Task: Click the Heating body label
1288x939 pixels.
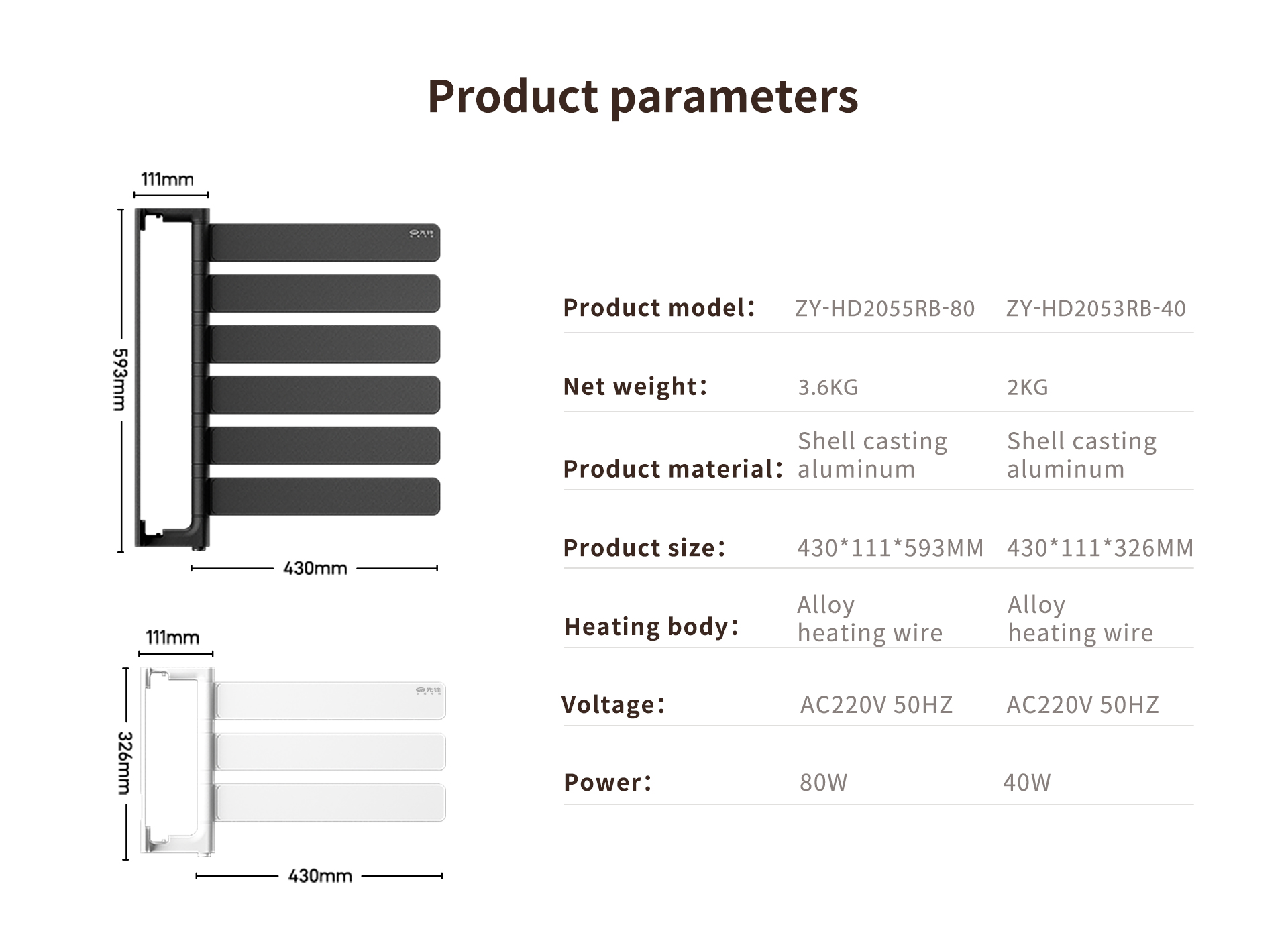Action: coord(651,626)
